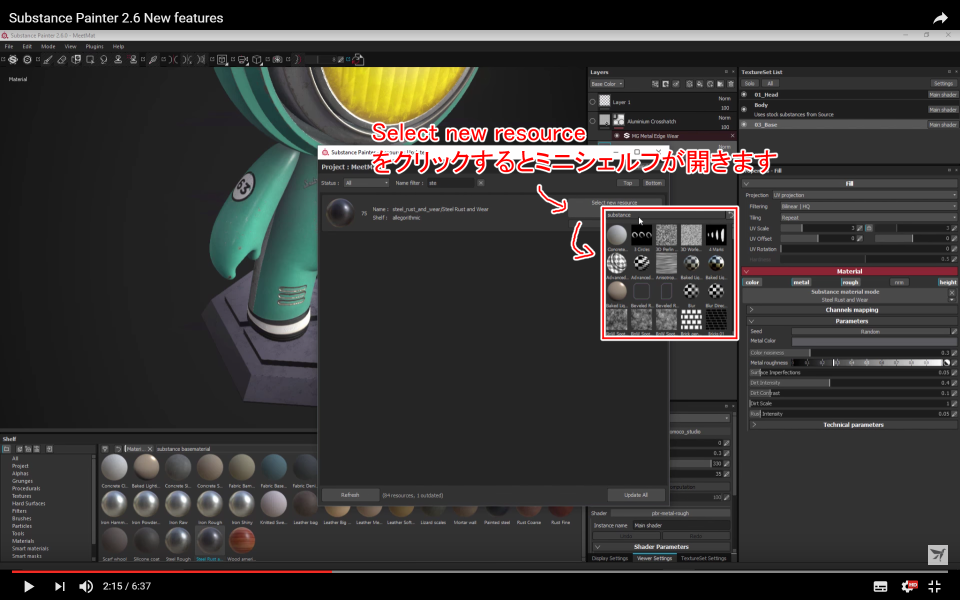
Task: Remove the Materials filter tag in Shelf
Action: pyautogui.click(x=149, y=449)
